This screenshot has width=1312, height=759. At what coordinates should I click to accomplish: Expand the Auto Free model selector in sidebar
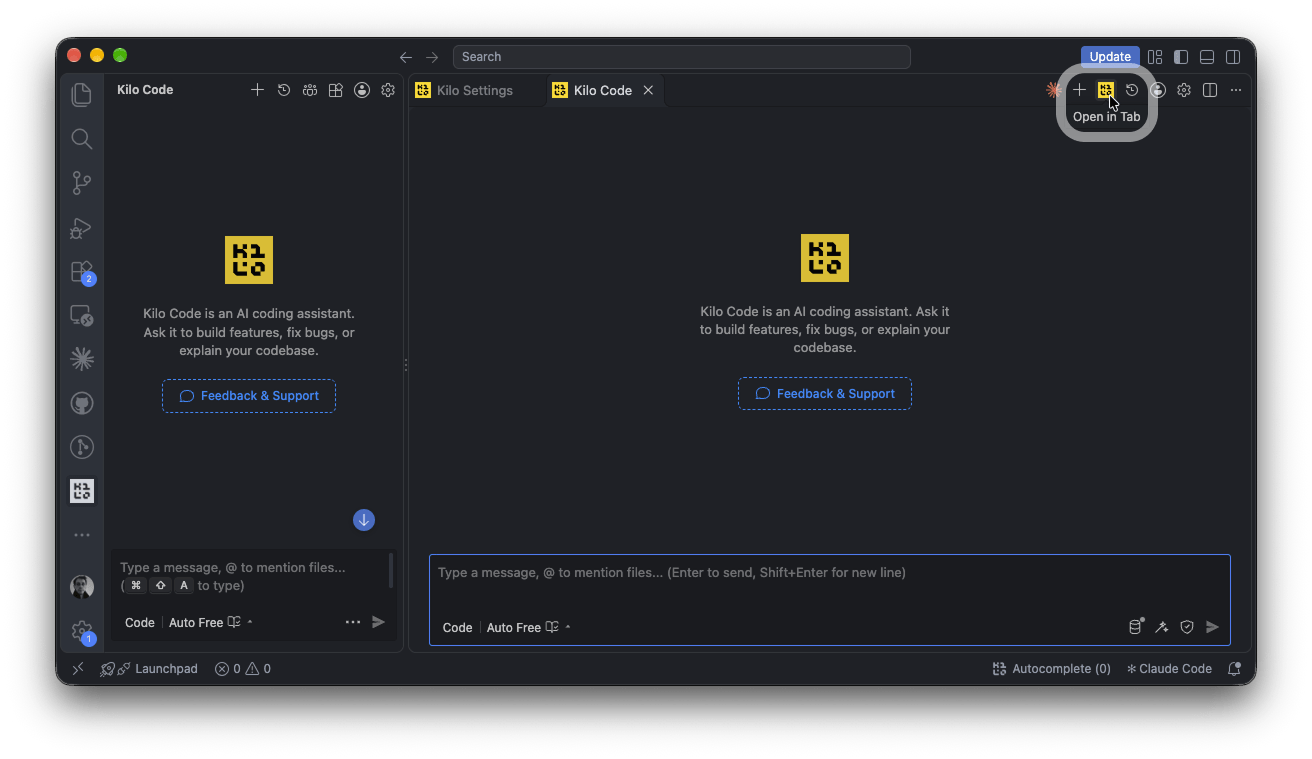point(211,622)
